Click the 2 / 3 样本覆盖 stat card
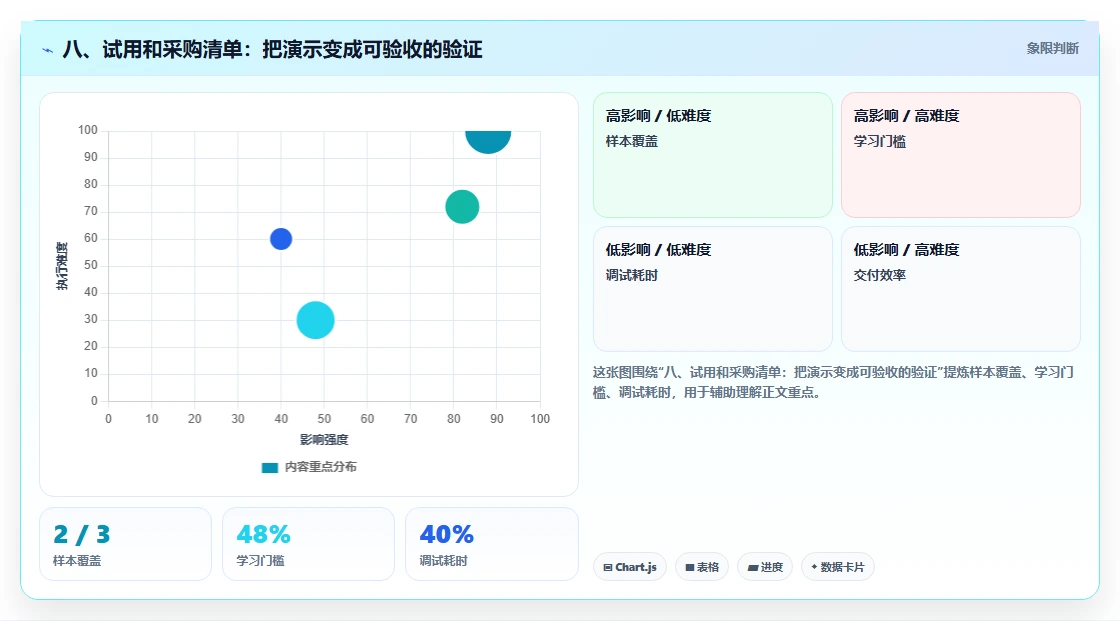1120x621 pixels. (x=125, y=544)
